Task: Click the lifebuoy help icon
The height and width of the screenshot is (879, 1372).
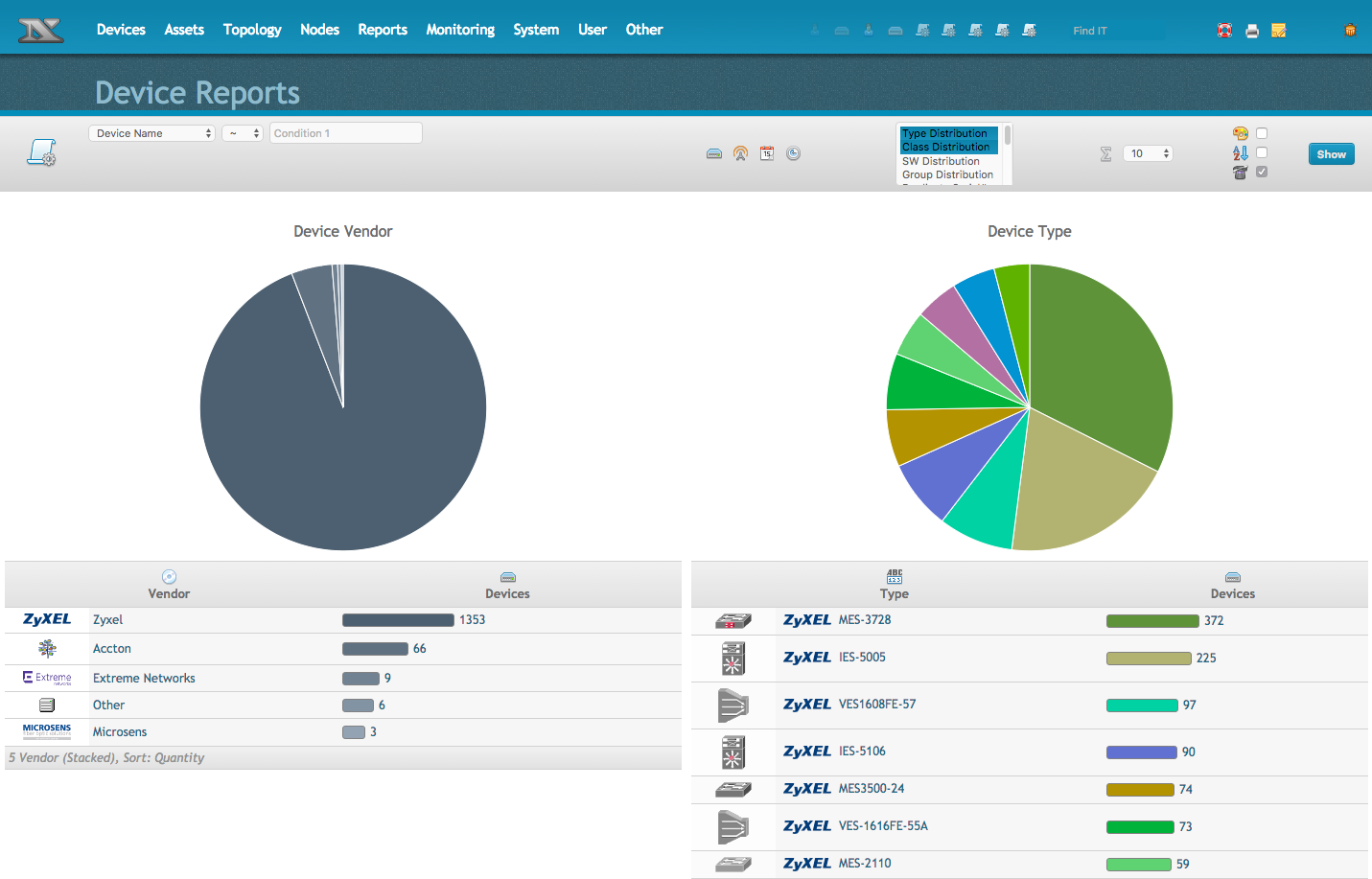Action: (1224, 31)
